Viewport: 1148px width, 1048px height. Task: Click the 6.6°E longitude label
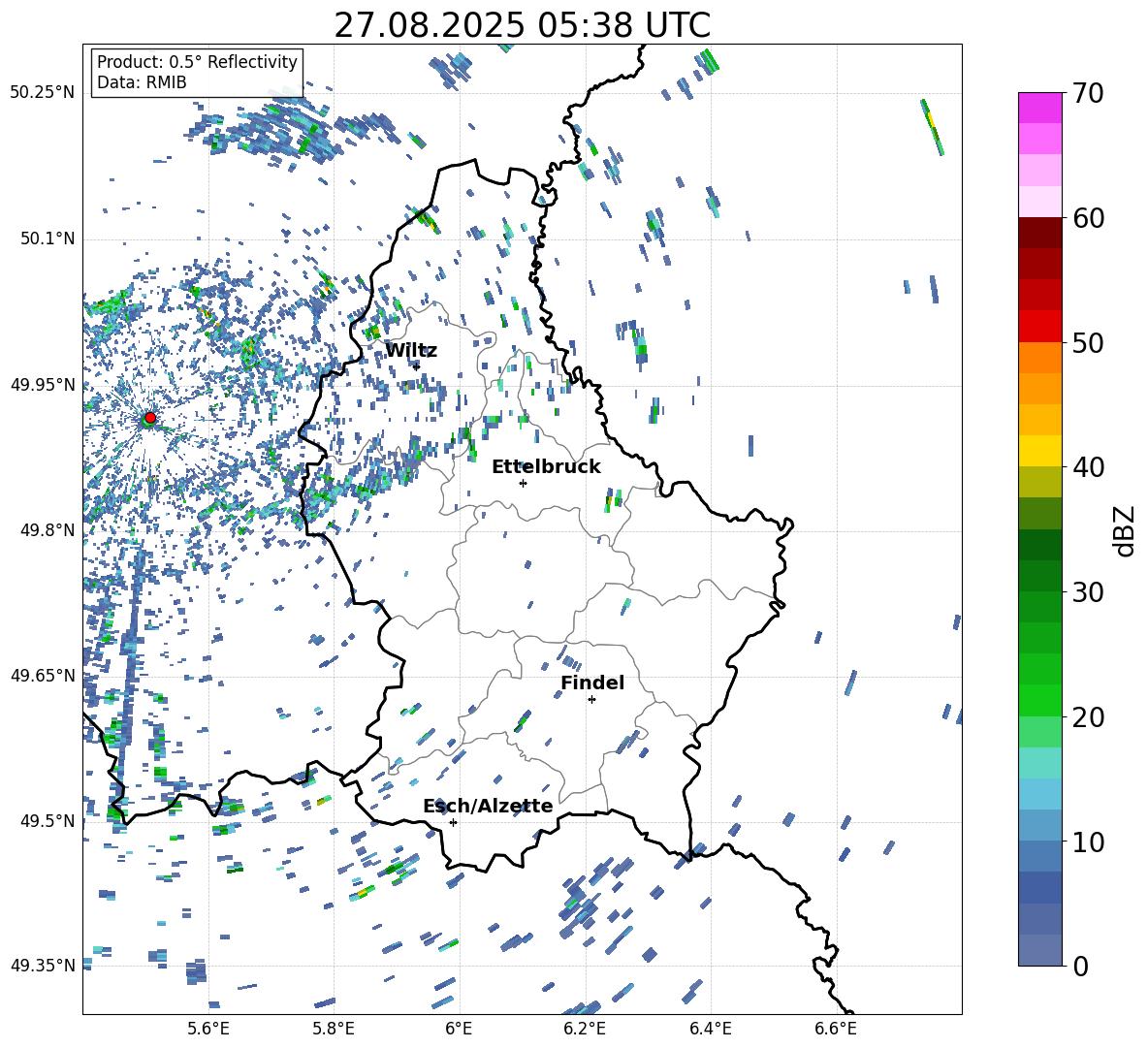836,1029
